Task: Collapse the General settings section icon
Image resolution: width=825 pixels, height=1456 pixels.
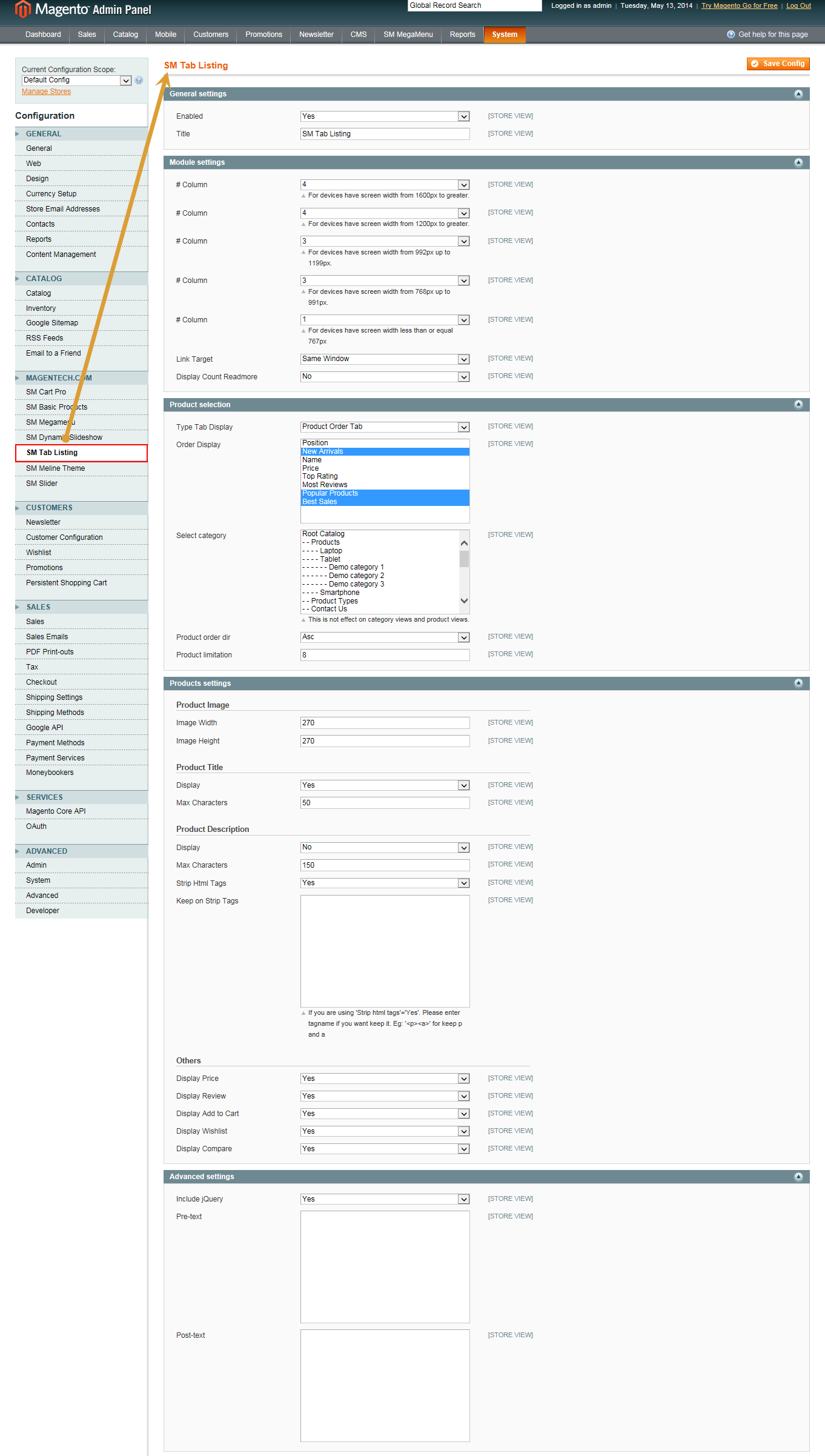Action: tap(798, 94)
